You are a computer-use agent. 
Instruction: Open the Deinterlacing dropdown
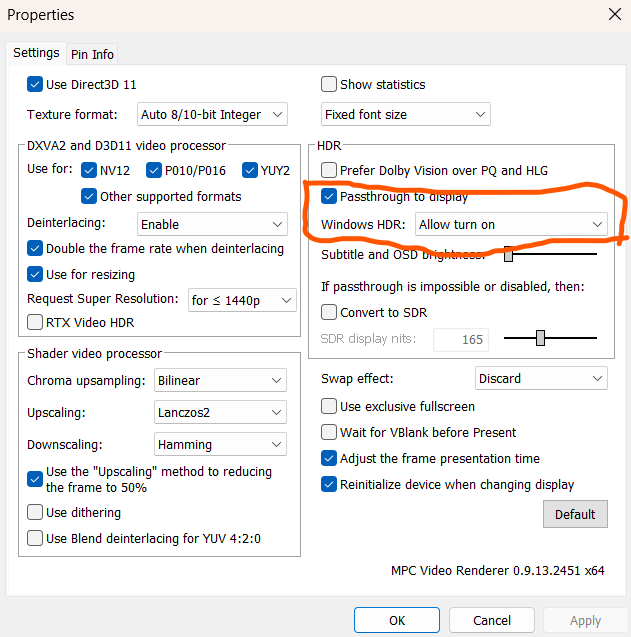[212, 224]
